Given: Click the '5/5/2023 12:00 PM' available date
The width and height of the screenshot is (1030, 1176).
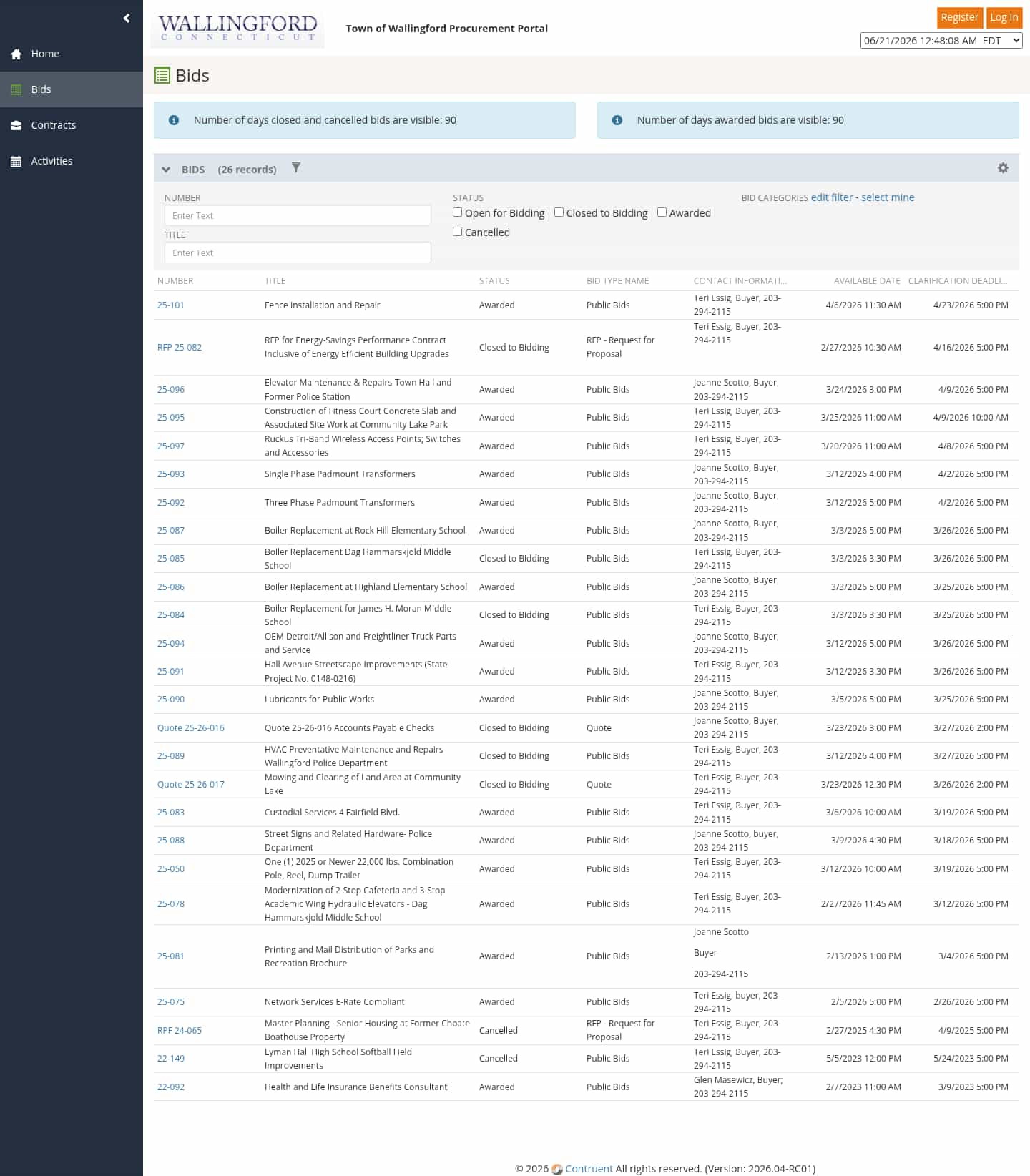Looking at the screenshot, I should 863,1059.
